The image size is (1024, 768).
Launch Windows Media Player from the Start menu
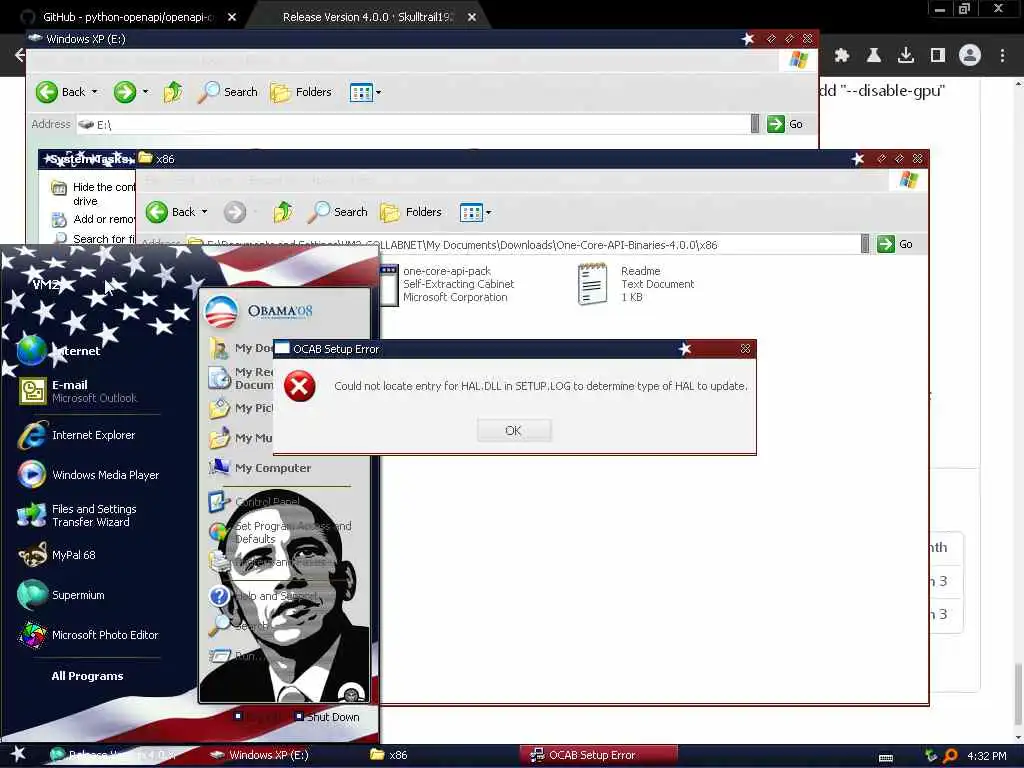(x=88, y=475)
